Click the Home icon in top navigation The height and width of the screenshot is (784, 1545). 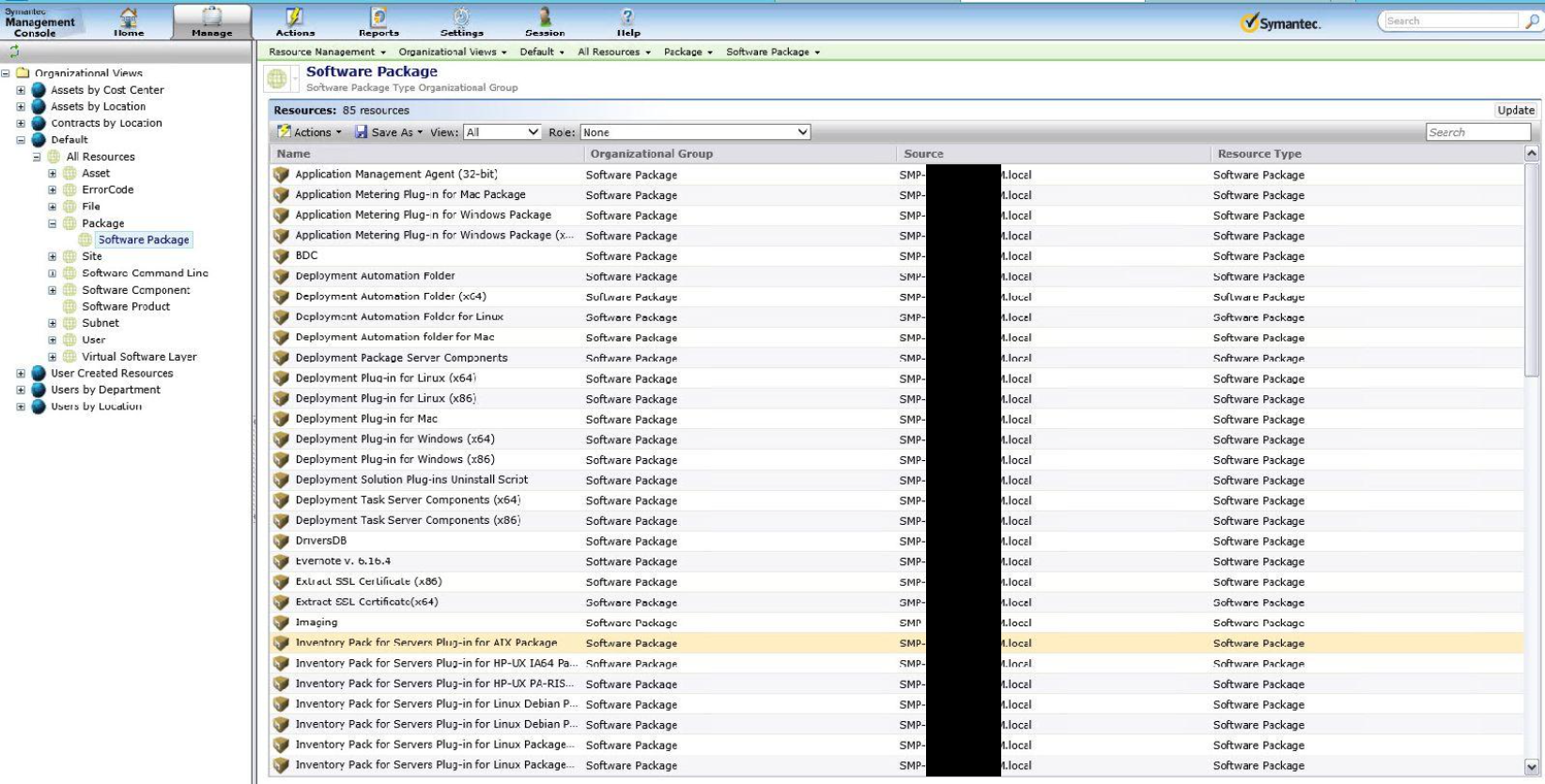point(129,17)
